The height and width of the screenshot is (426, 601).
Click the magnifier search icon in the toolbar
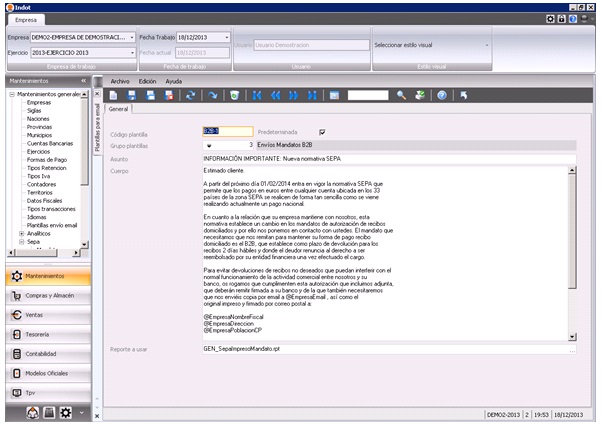point(401,95)
